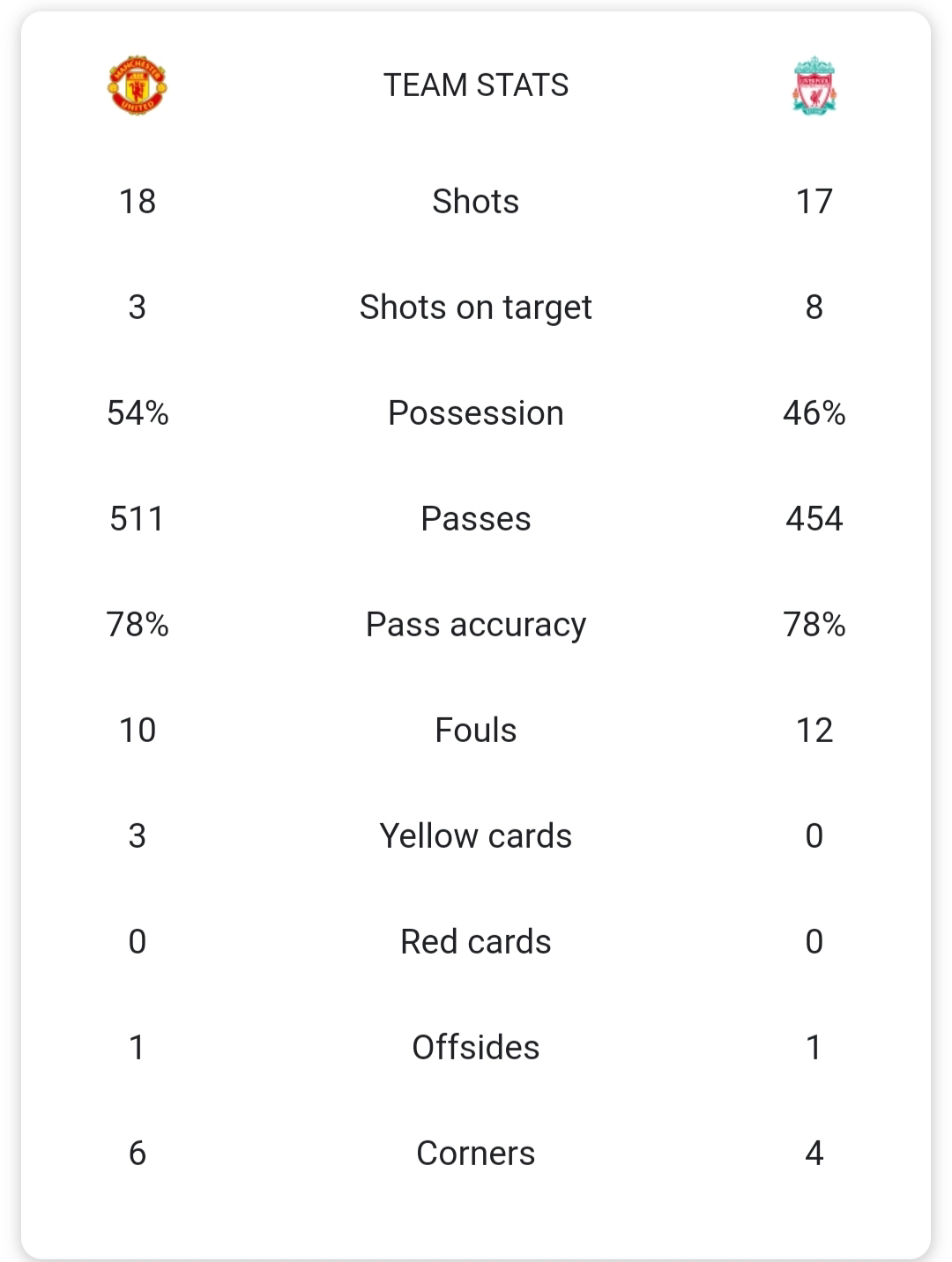Screen dimensions: 952x1262
Task: Tap Manchester United's 18 shots value
Action: (138, 201)
